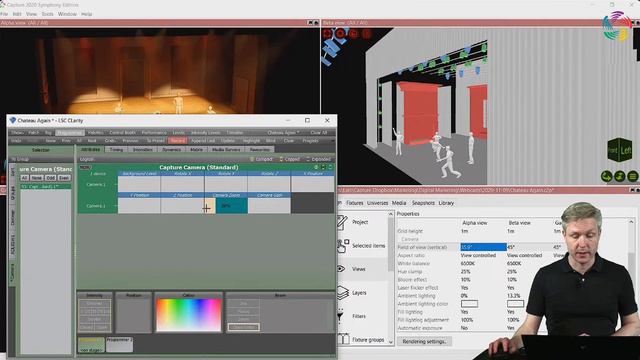This screenshot has height=360, width=640.
Task: Expand Clarity toolbar overflow arrow
Action: pos(333,141)
